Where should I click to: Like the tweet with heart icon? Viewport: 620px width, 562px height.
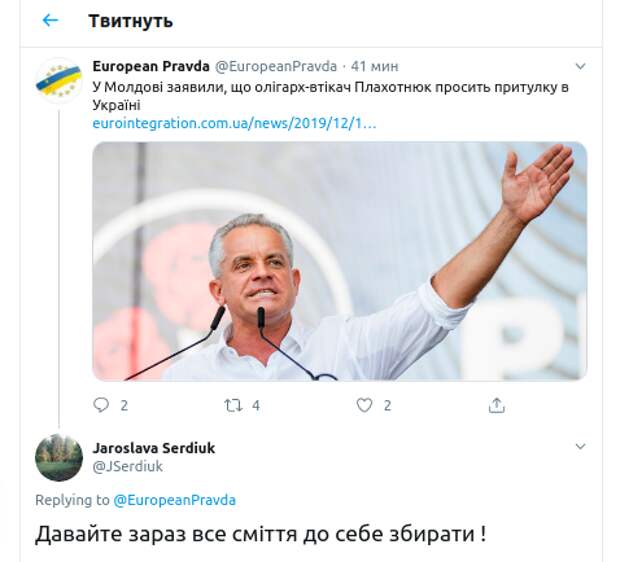point(364,405)
